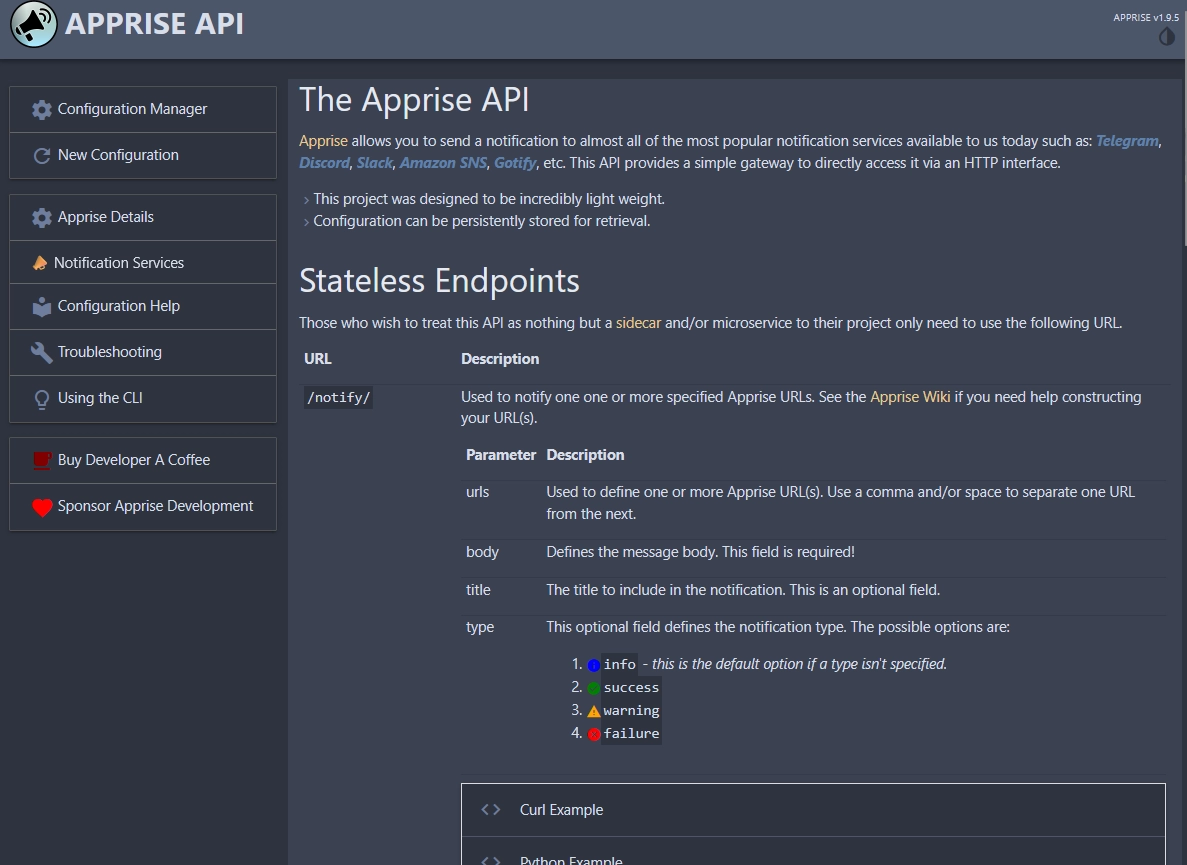Viewport: 1187px width, 865px height.
Task: Toggle dark mode with the half-circle icon
Action: point(1166,37)
